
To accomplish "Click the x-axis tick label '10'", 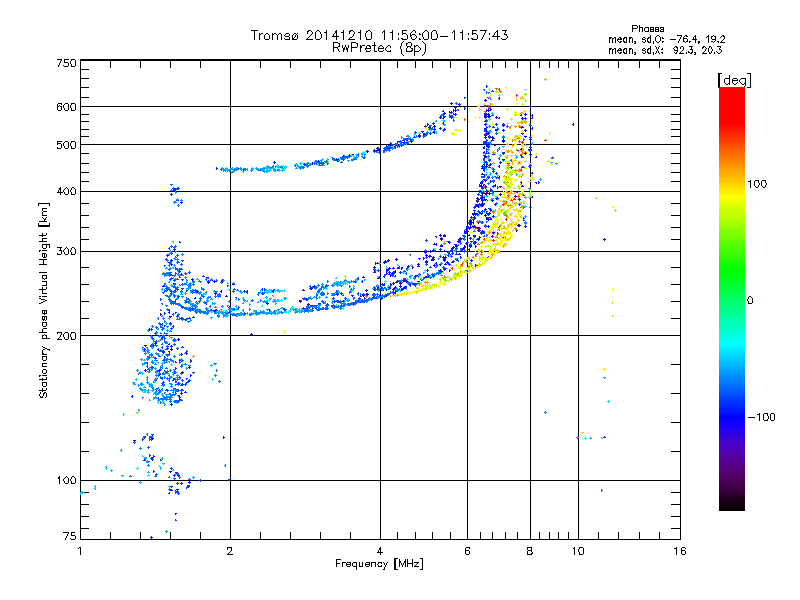I will click(578, 551).
